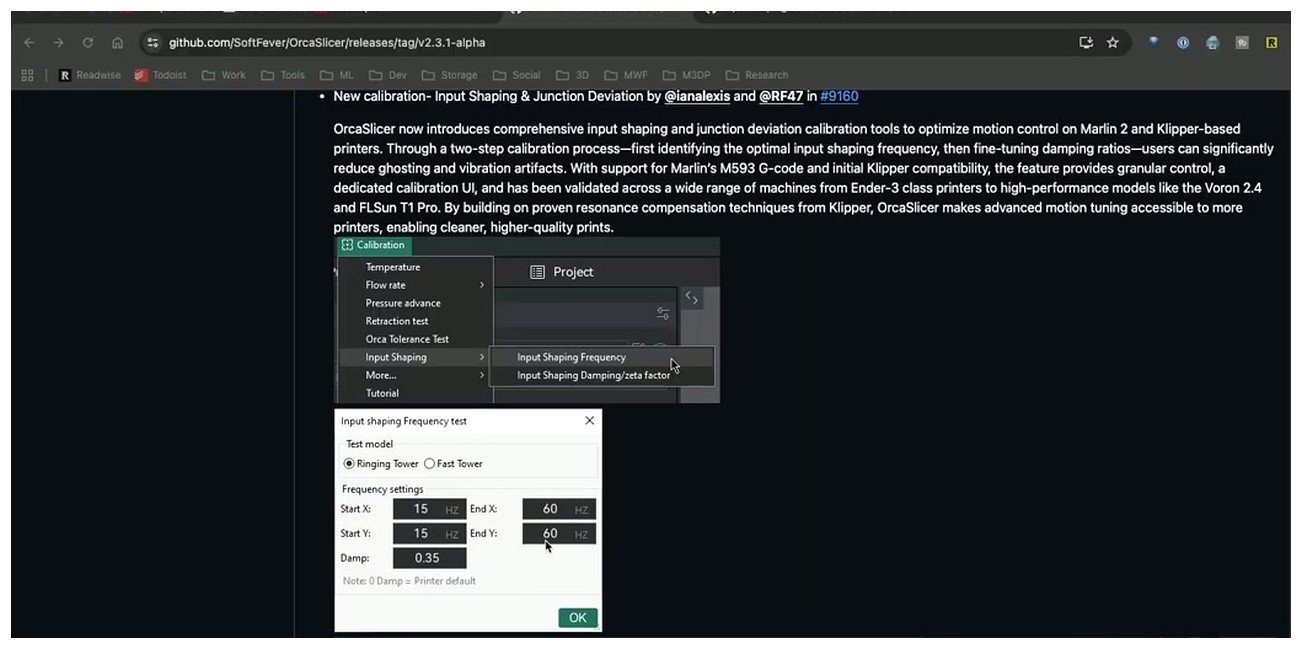Click OK in Input shaping dialog
Image resolution: width=1302 pixels, height=649 pixels.
(x=578, y=617)
